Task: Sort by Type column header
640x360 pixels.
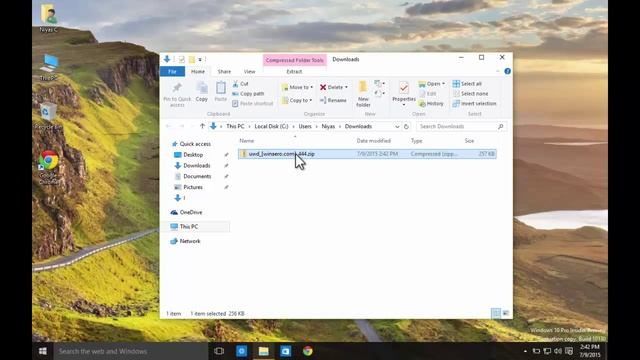Action: tap(416, 141)
